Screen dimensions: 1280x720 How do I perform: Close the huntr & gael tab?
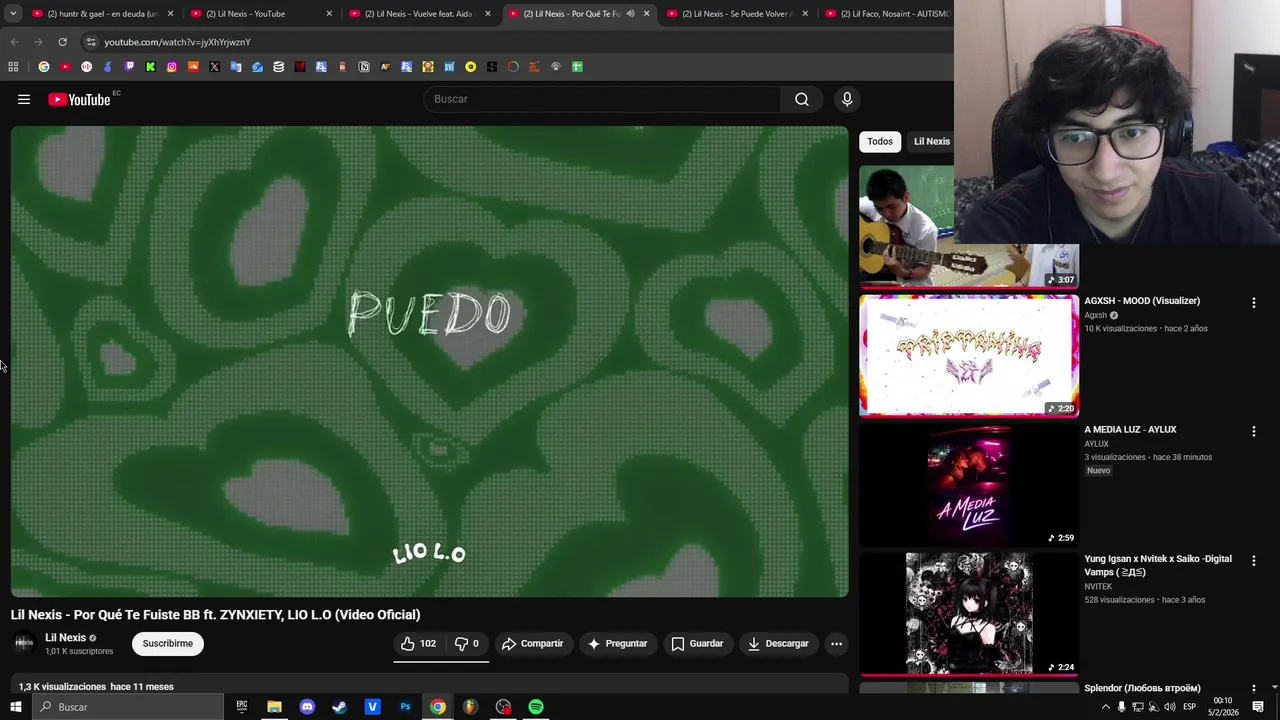click(170, 14)
